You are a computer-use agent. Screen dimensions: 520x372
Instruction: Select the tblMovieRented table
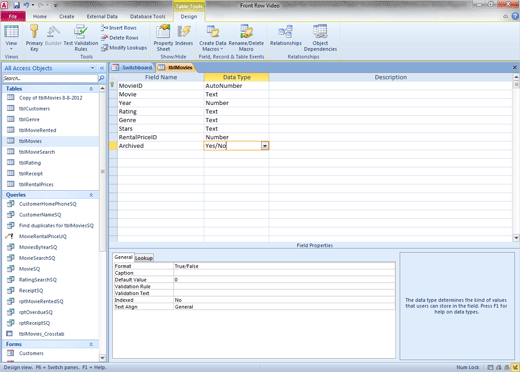tap(37, 130)
